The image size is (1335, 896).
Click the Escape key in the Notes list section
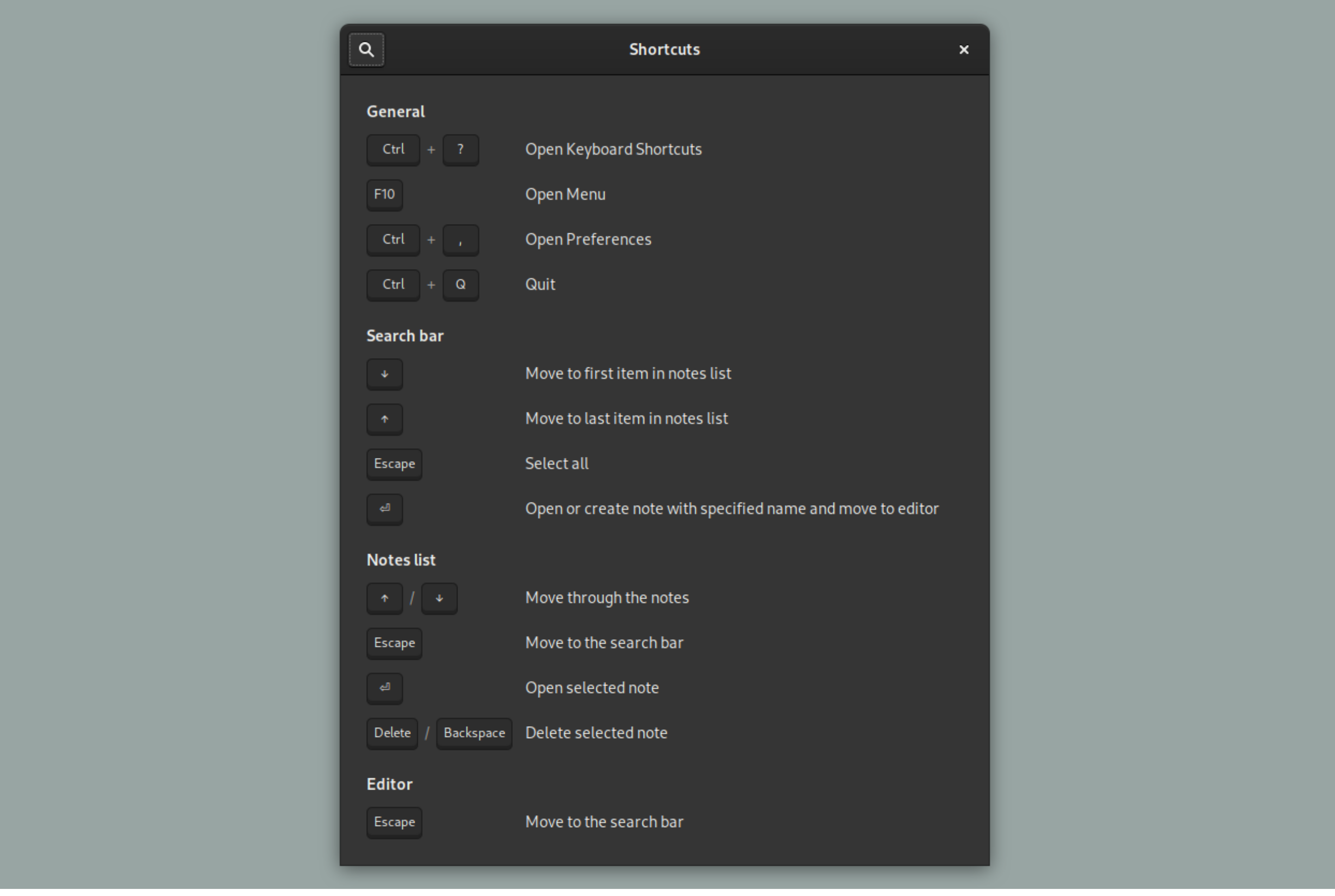click(394, 644)
